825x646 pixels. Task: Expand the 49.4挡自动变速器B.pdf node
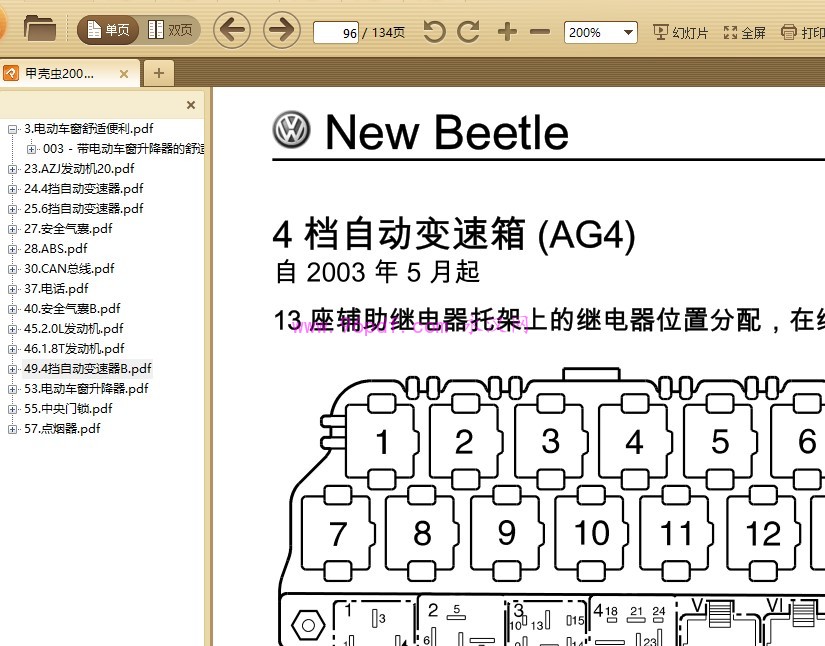12,369
